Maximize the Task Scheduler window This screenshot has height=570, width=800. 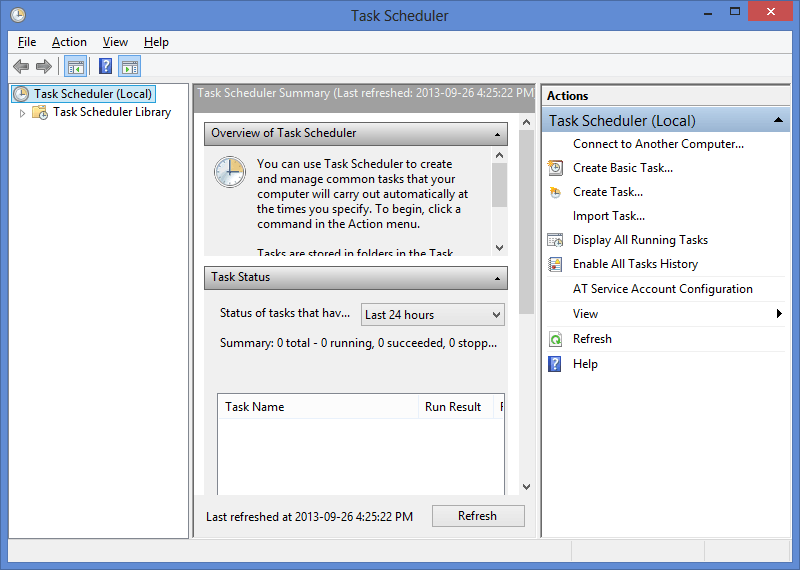735,12
